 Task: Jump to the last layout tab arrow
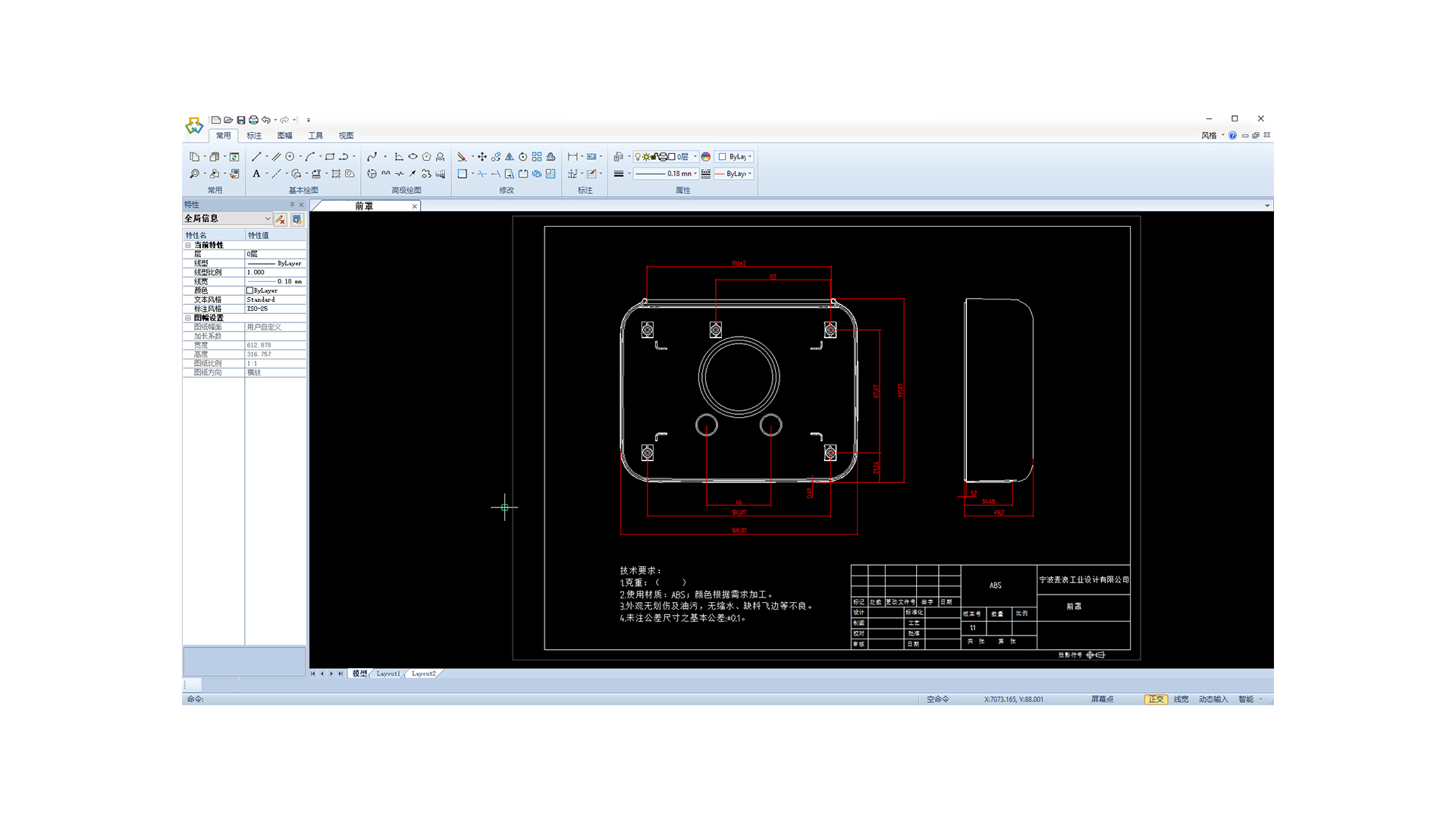point(340,673)
